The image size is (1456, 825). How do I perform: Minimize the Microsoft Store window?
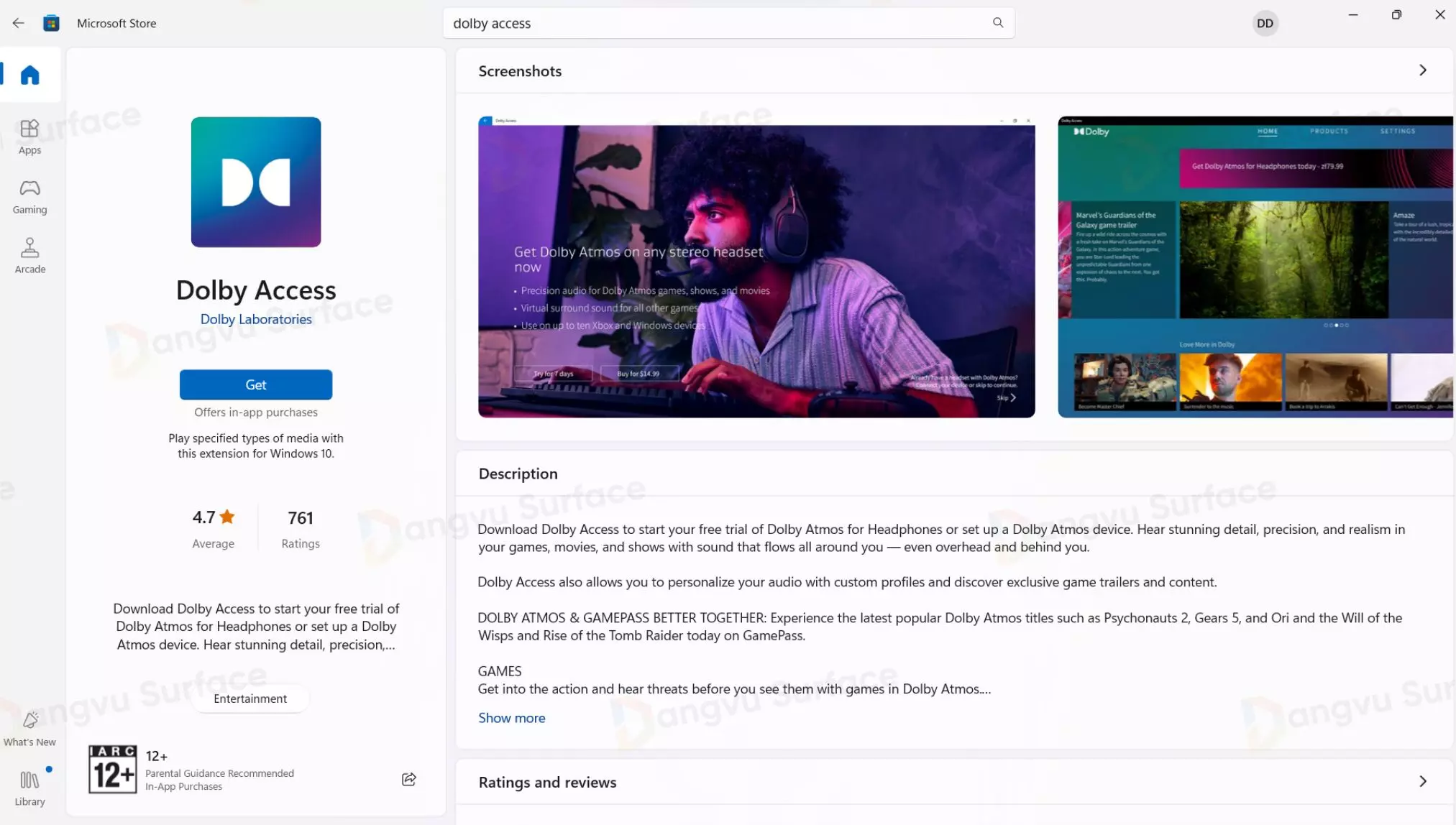point(1352,14)
